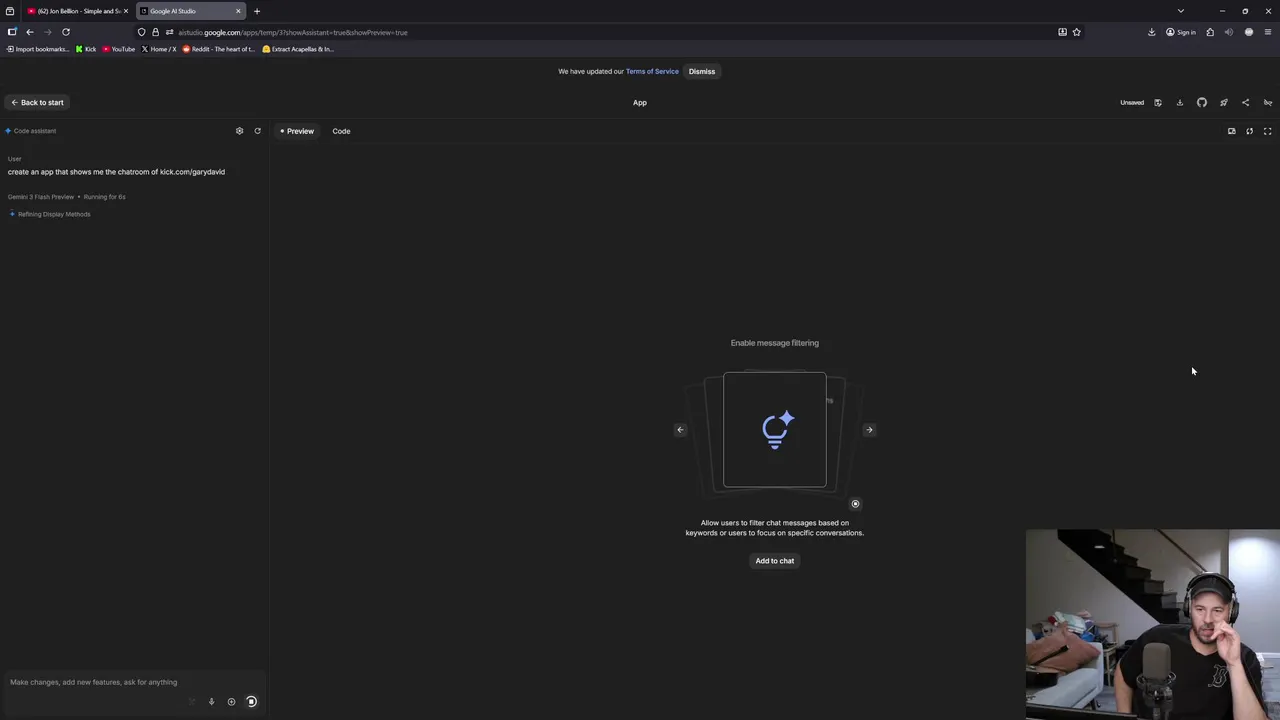Expand the list all tabs chevron
1280x720 pixels.
(1181, 11)
